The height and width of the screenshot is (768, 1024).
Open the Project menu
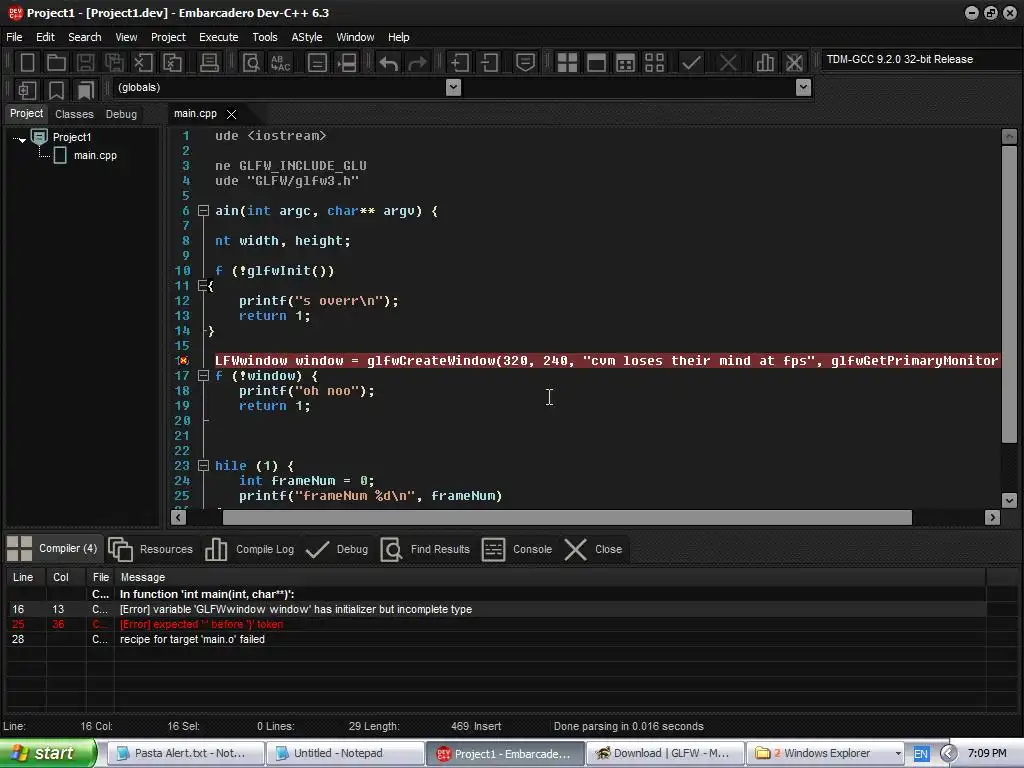coord(168,37)
